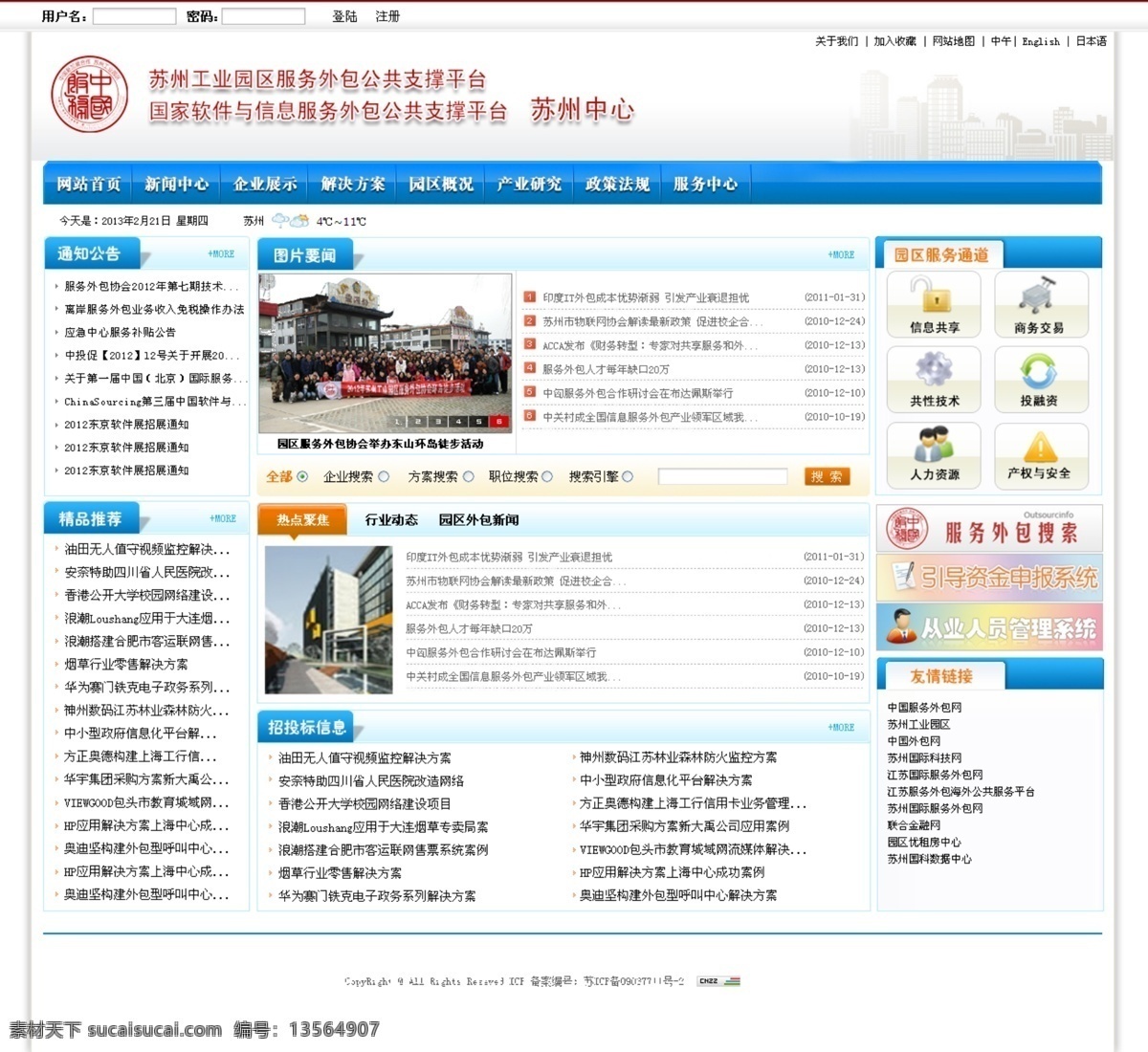The height and width of the screenshot is (1052, 1148).
Task: Go to 网站首页 in navigation bar
Action: [88, 184]
